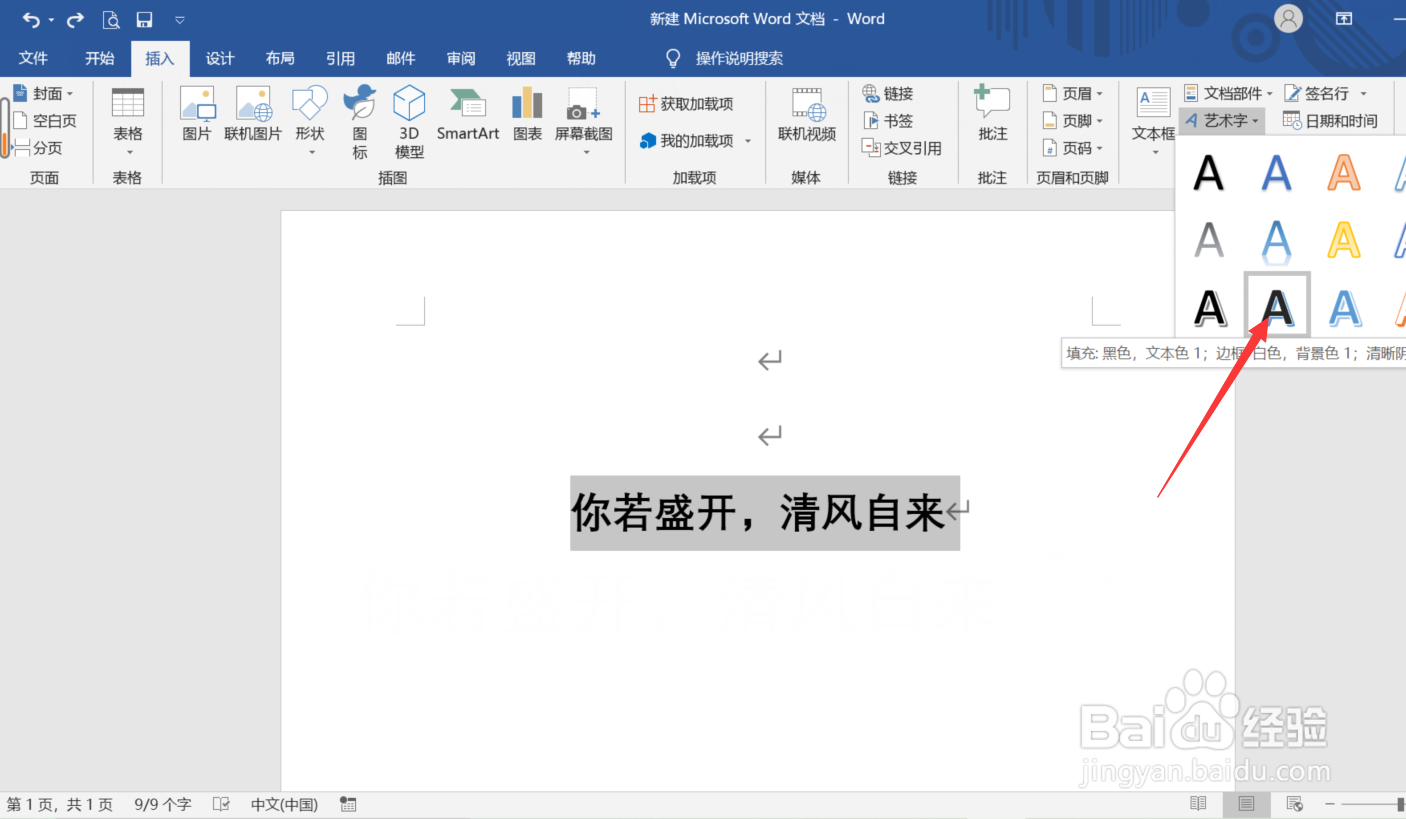The width and height of the screenshot is (1406, 819).
Task: Choose the orange outline WordArt style
Action: pyautogui.click(x=1344, y=172)
